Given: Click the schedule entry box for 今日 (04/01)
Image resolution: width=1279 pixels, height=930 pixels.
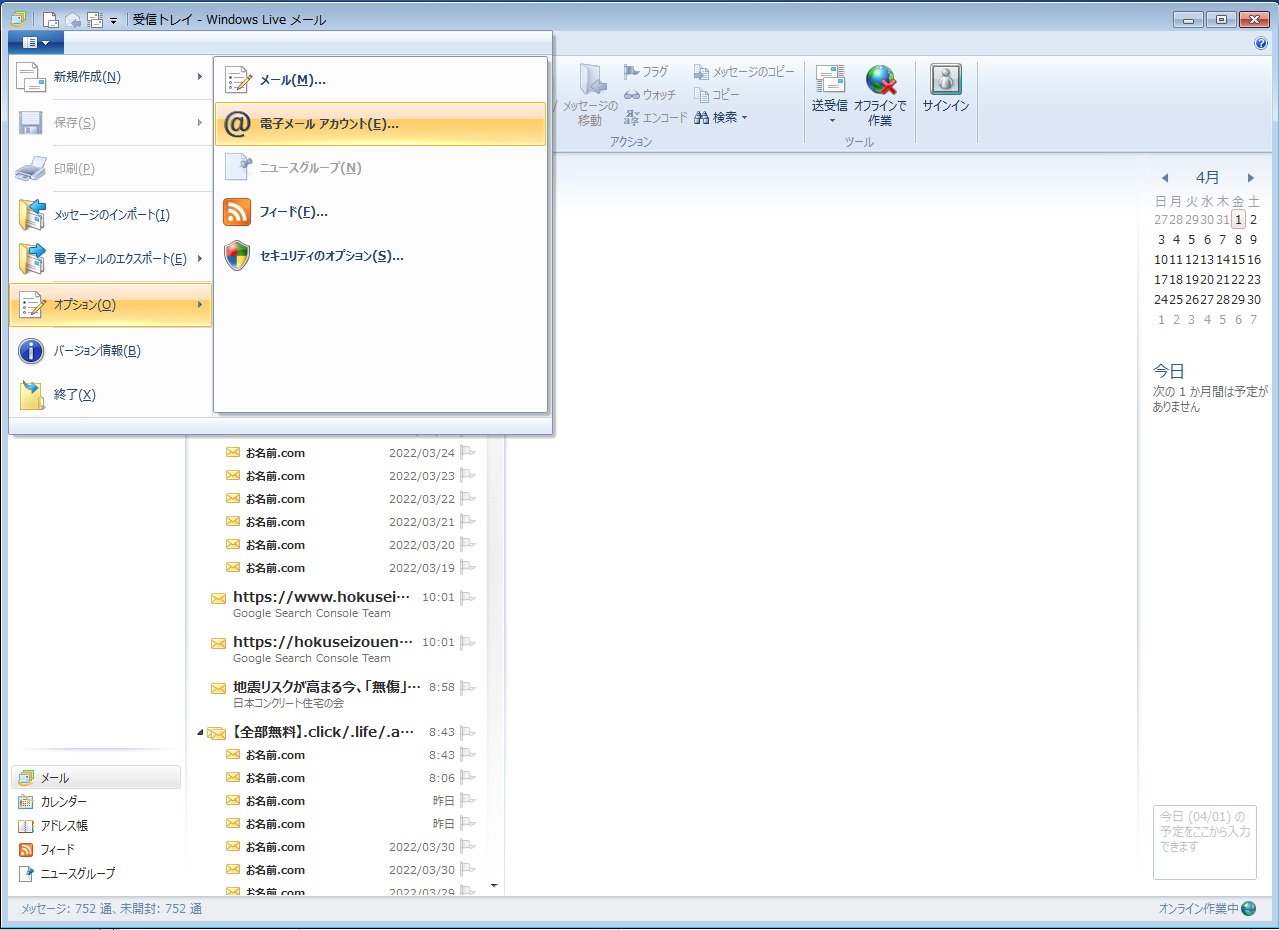Looking at the screenshot, I should tap(1205, 842).
